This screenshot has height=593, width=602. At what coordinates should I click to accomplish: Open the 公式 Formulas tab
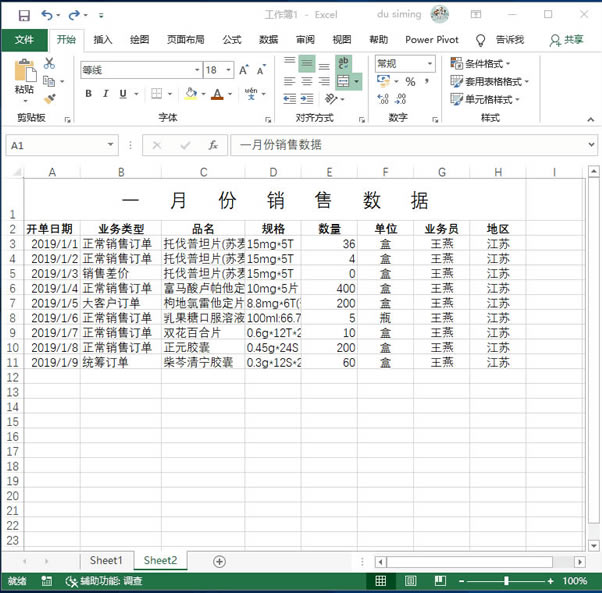[232, 40]
